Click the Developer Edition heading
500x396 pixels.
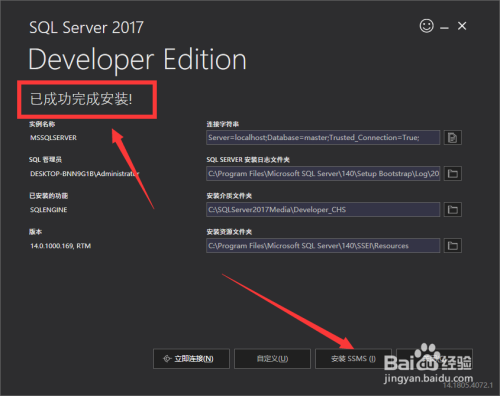coord(137,59)
